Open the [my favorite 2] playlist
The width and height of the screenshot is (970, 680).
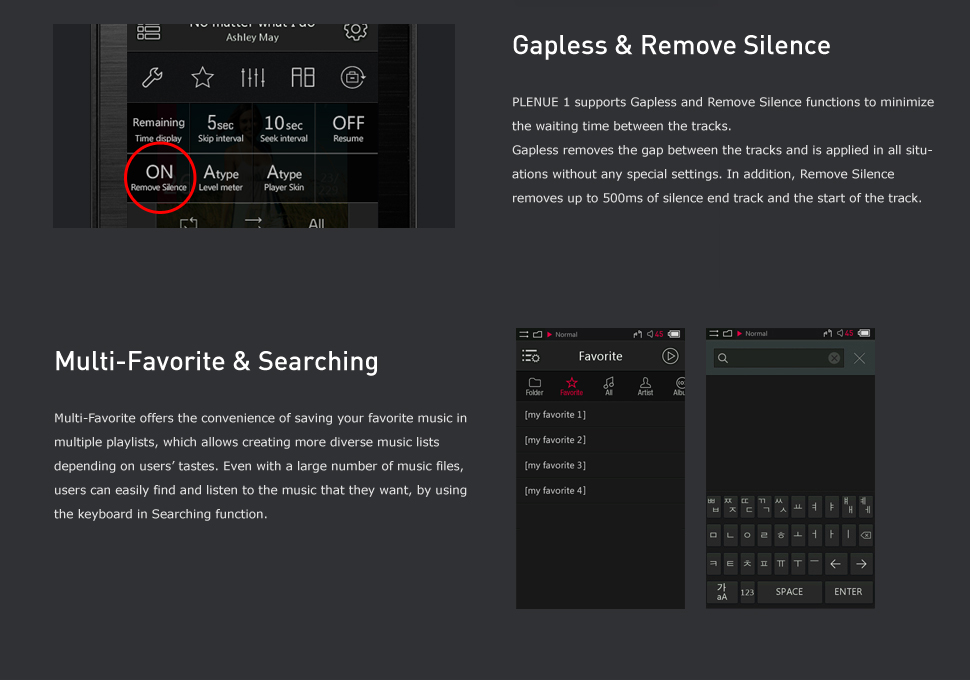600,440
